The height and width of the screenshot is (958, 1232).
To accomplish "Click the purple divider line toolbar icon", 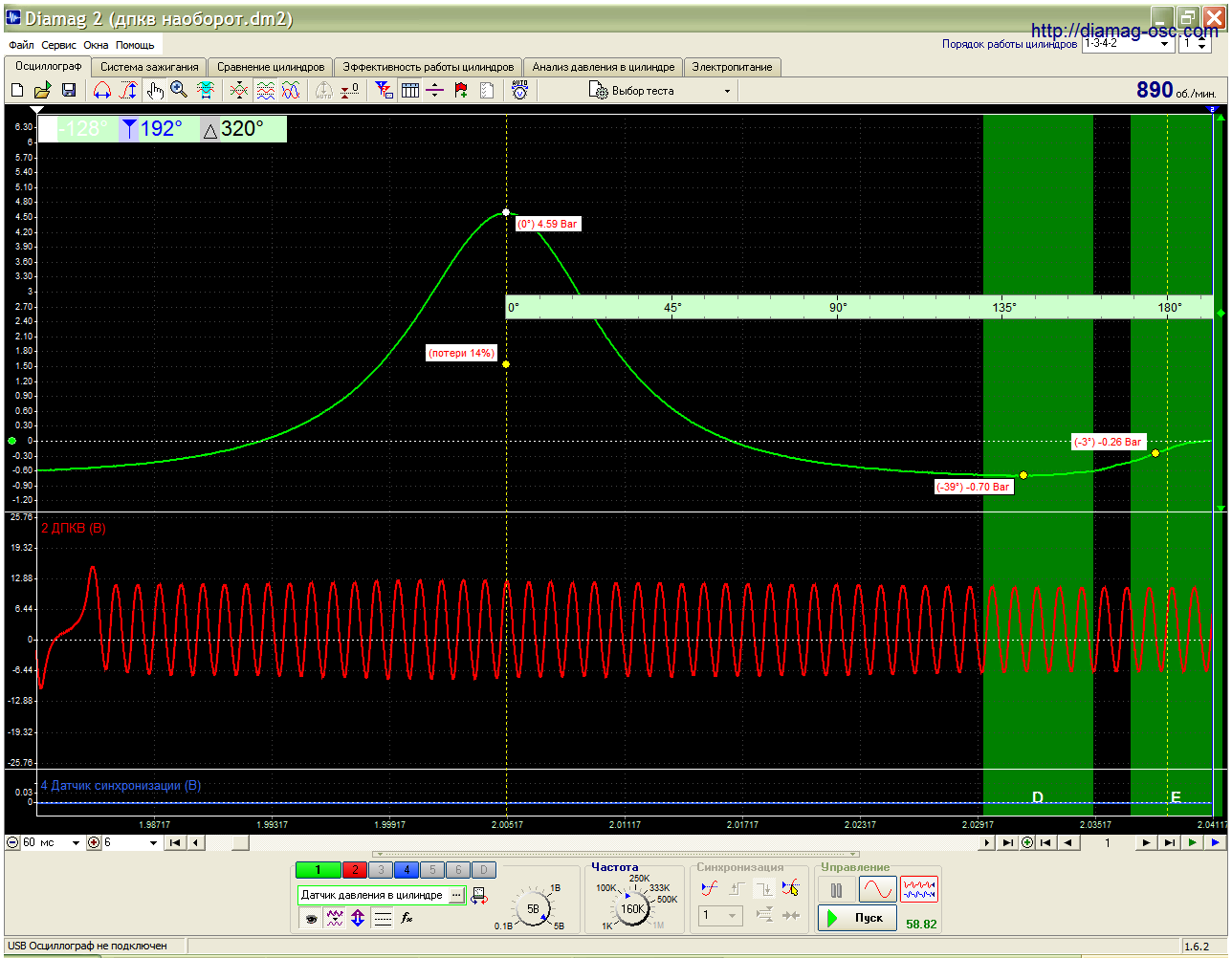I will click(x=435, y=90).
